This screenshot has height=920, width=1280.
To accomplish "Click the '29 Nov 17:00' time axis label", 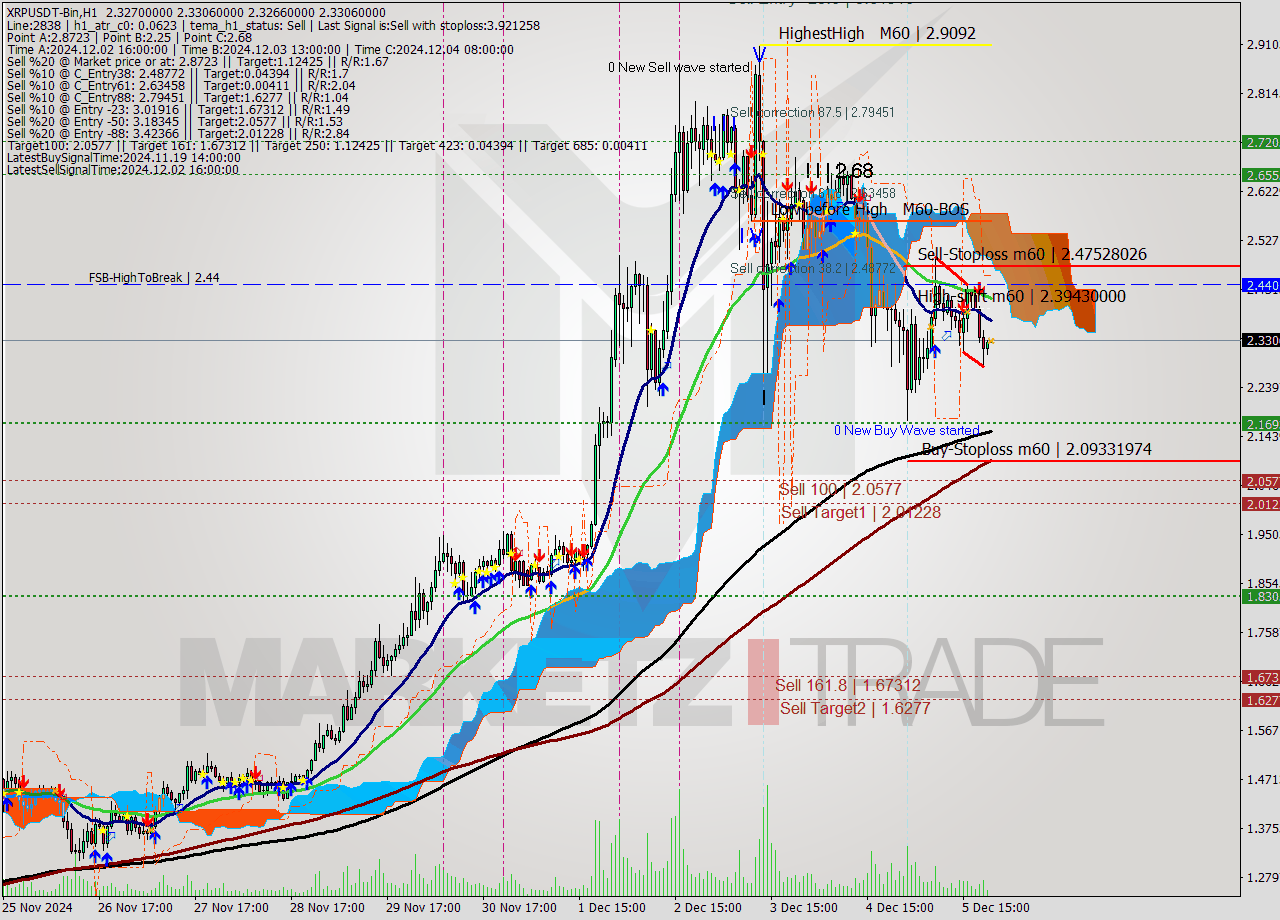I will point(424,908).
